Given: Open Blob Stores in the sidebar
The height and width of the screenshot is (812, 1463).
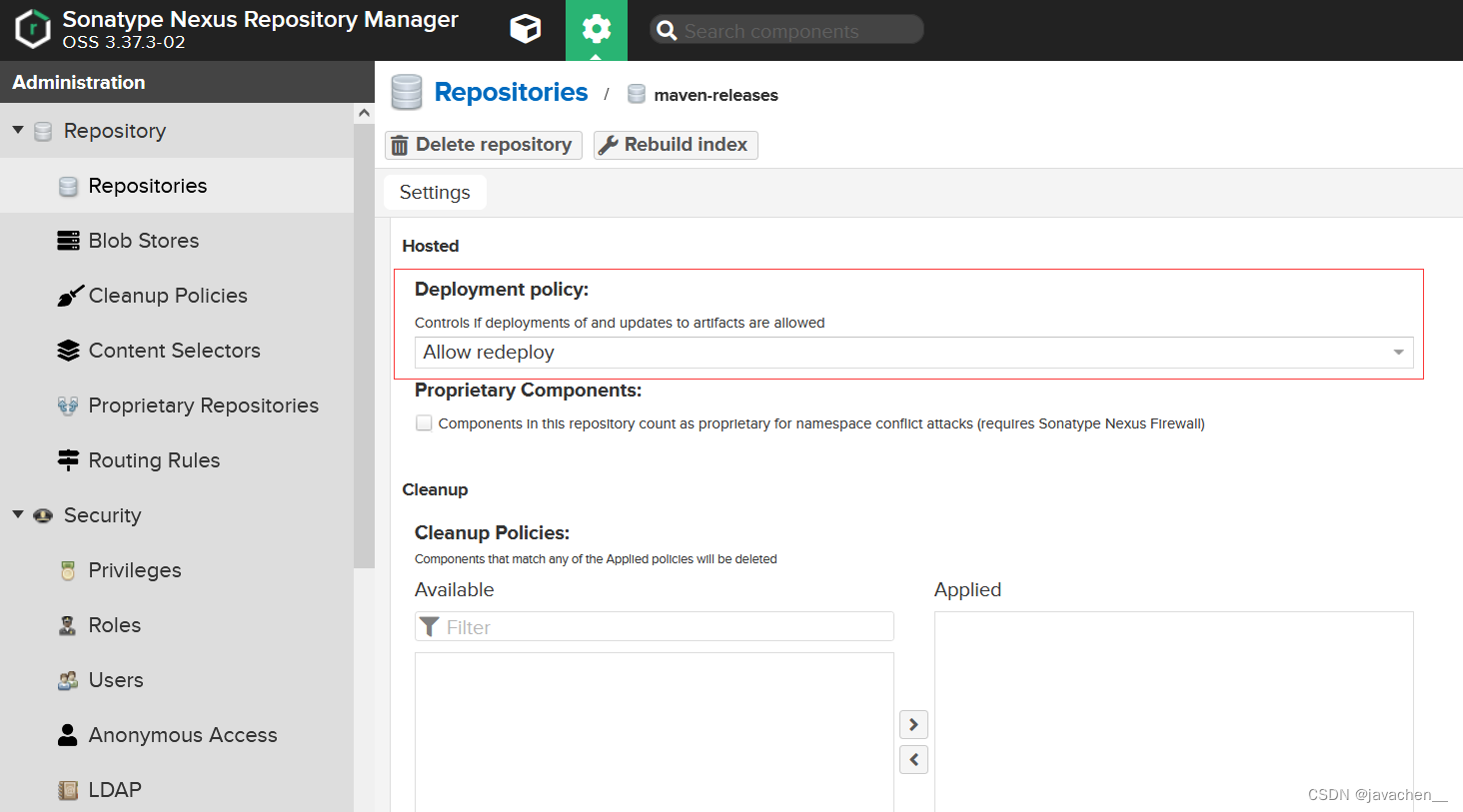Looking at the screenshot, I should pos(177,241).
